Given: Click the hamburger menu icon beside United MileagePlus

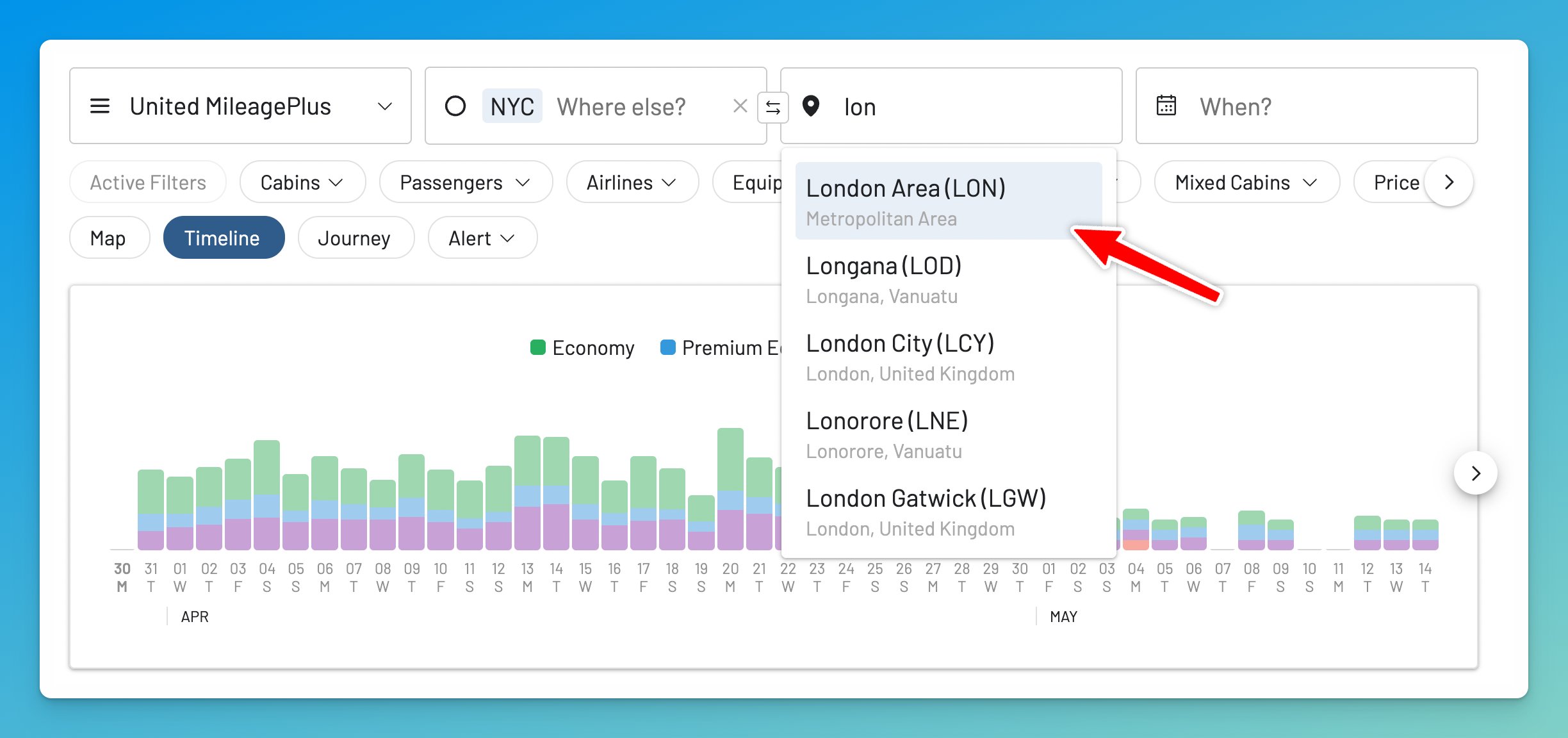Looking at the screenshot, I should (x=100, y=106).
